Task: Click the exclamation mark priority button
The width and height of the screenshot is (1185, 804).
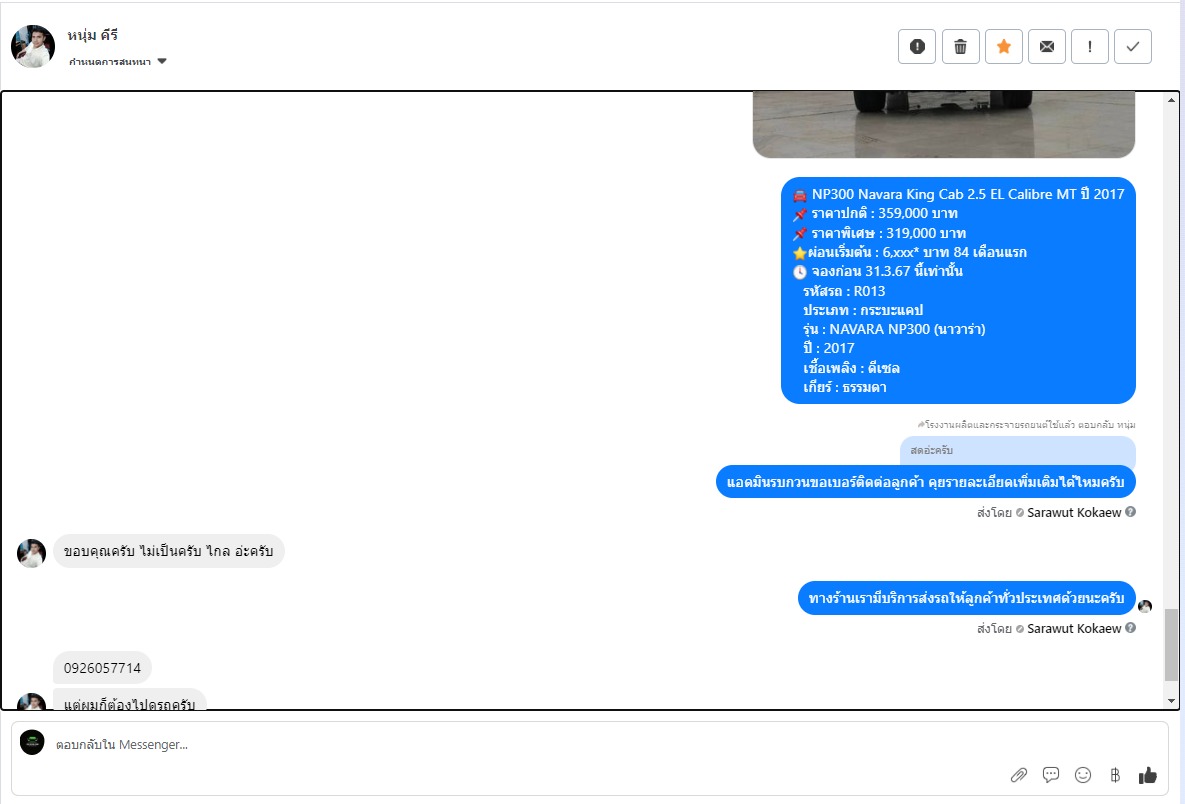Action: [x=1090, y=47]
